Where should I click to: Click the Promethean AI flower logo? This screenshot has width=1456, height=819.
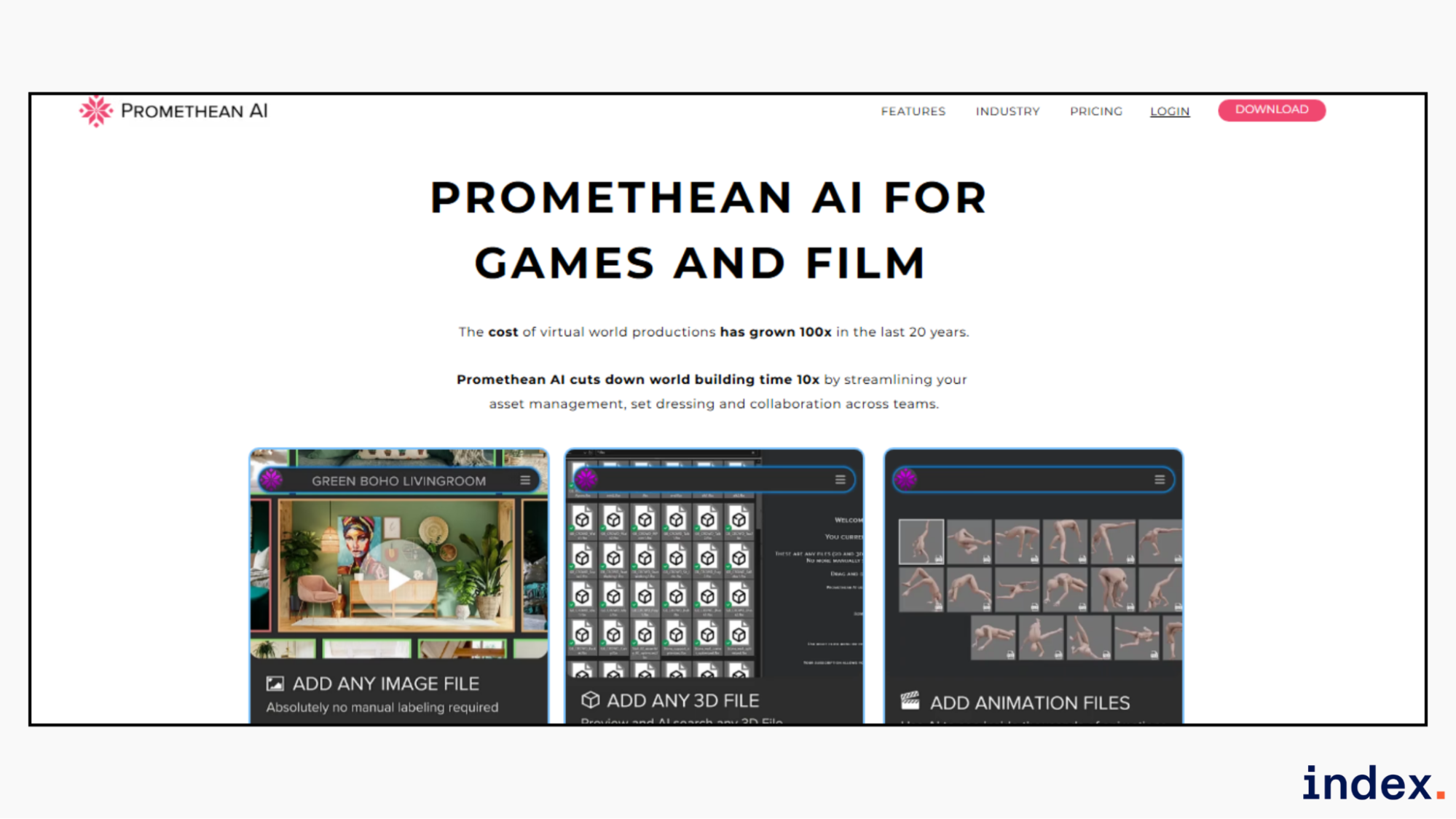pyautogui.click(x=95, y=111)
